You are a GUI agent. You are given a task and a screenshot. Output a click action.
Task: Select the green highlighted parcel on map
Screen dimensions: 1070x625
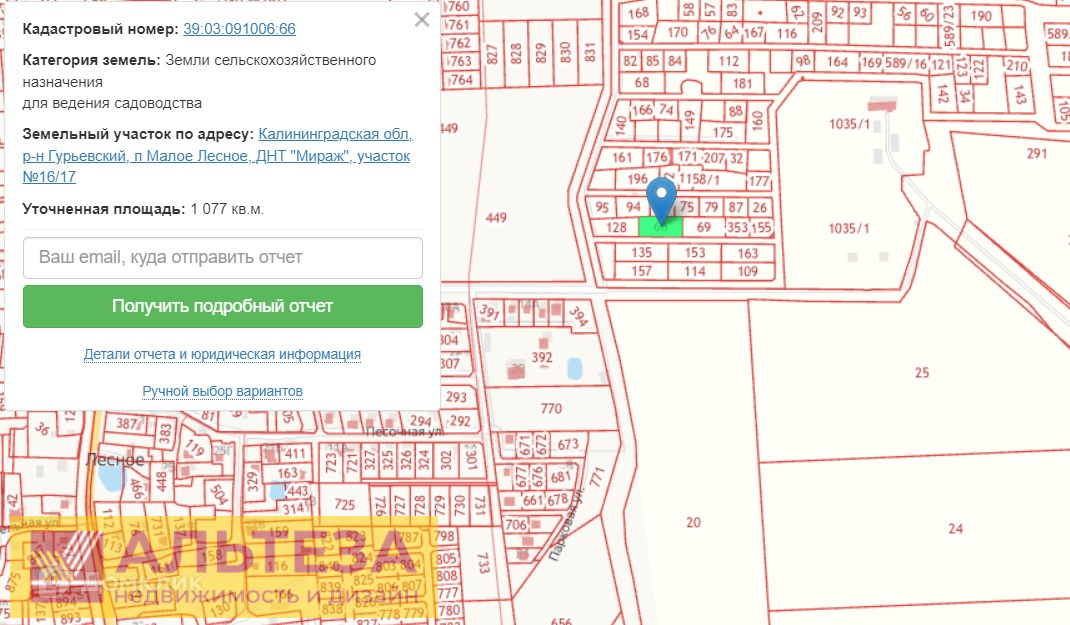pos(661,227)
